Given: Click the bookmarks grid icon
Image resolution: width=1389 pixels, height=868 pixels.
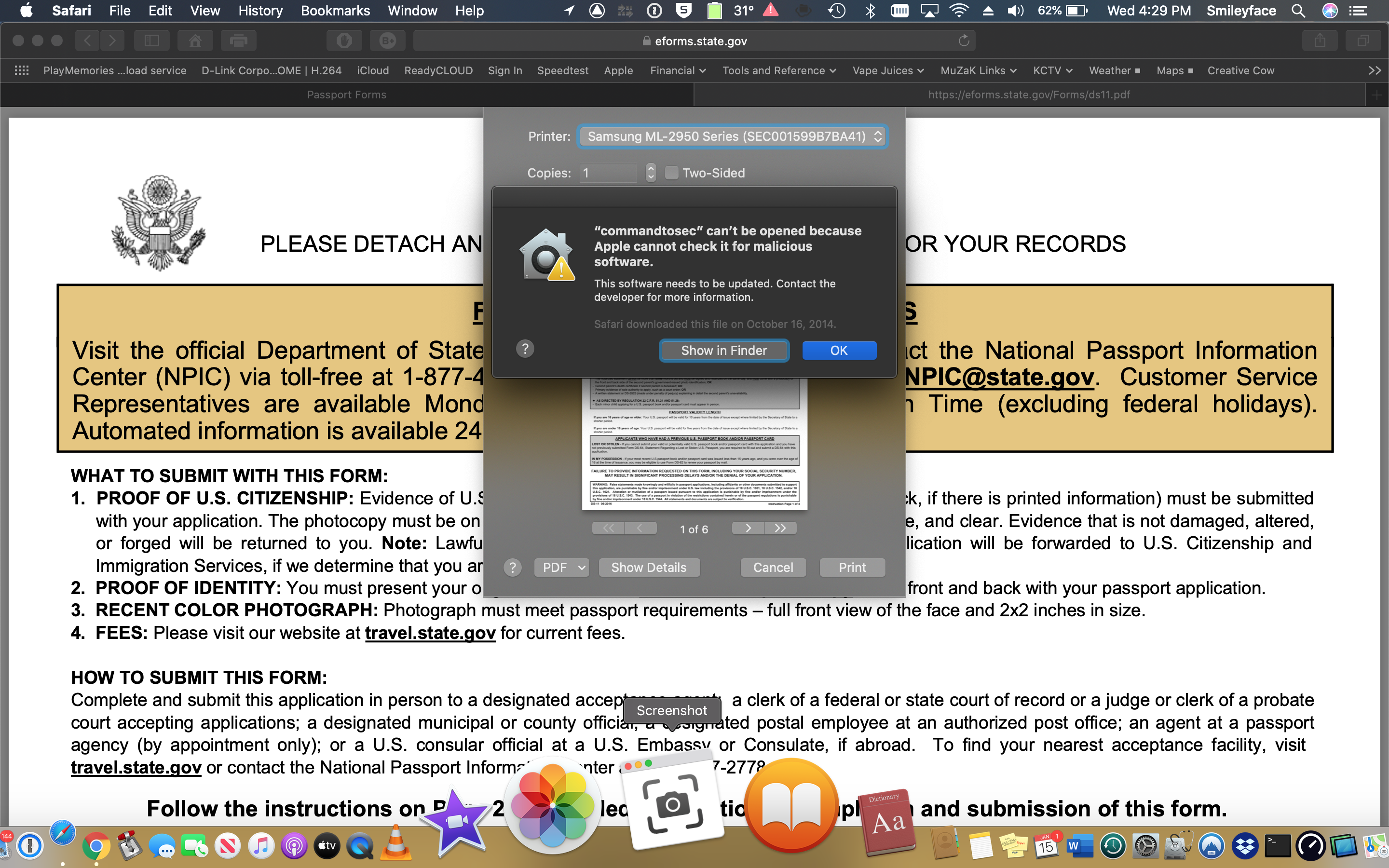Looking at the screenshot, I should click(22, 70).
